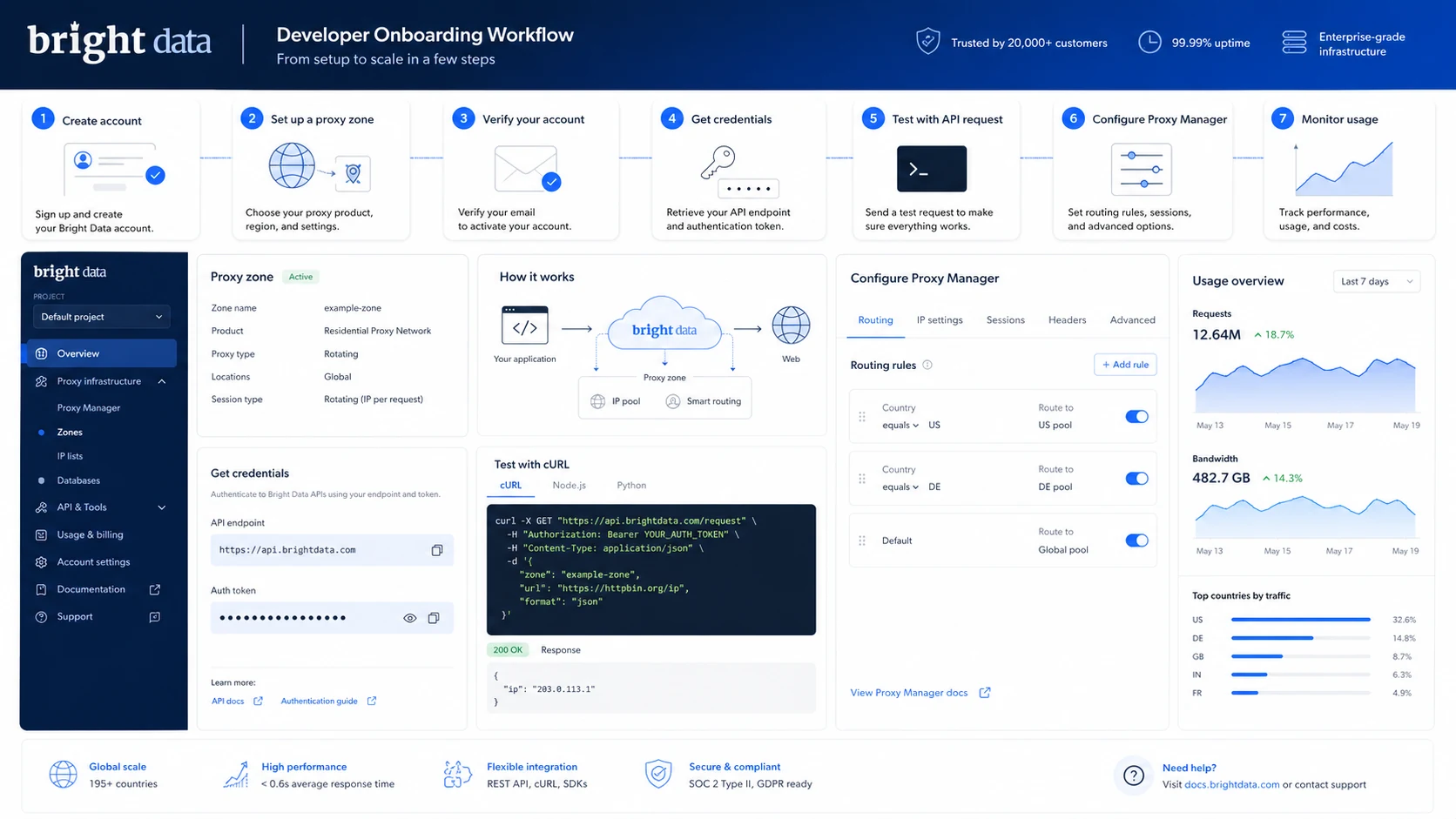Image resolution: width=1456 pixels, height=819 pixels.
Task: Copy the API endpoint URL
Action: (x=437, y=550)
